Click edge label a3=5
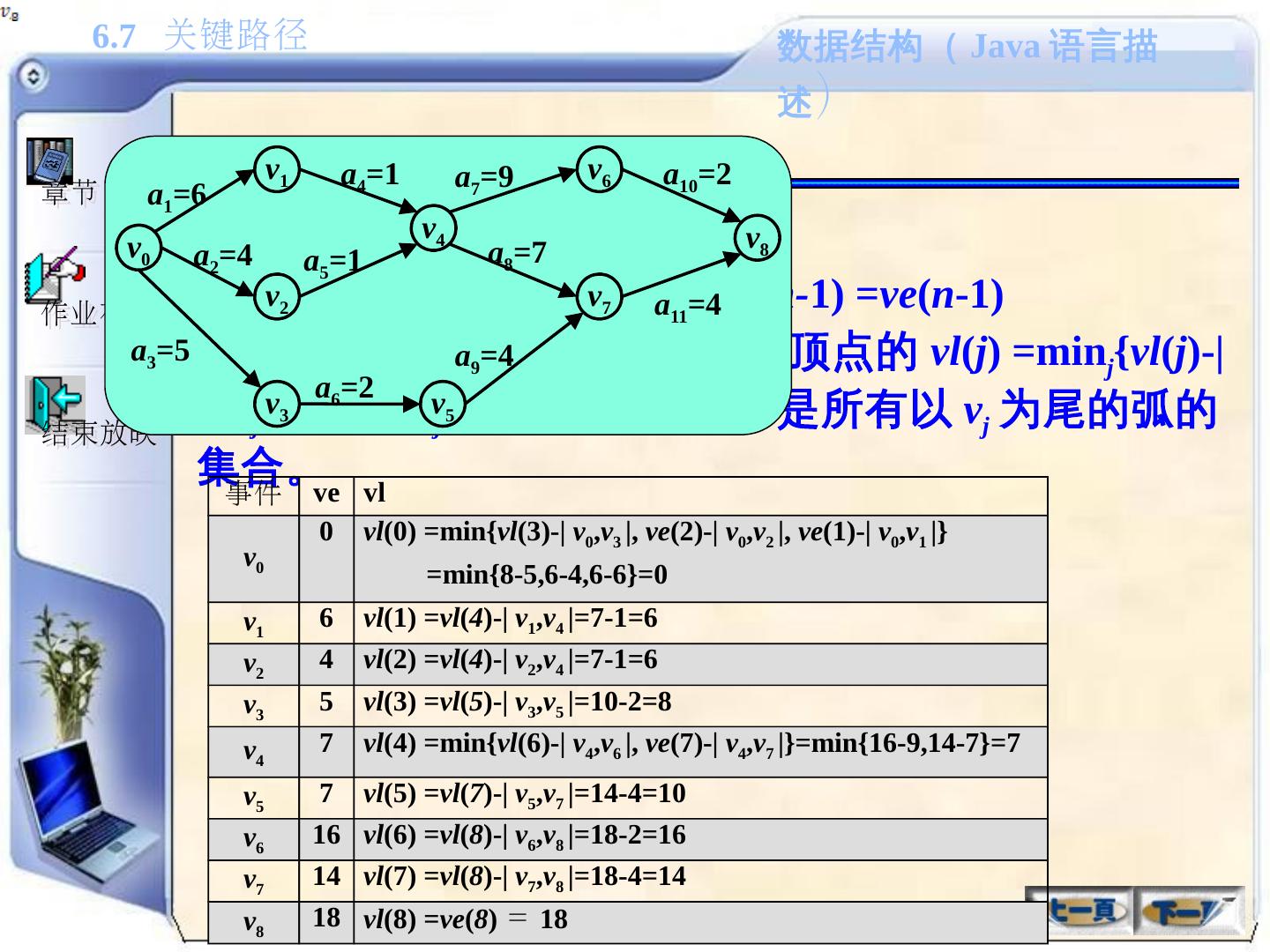1270x952 pixels. pyautogui.click(x=161, y=353)
